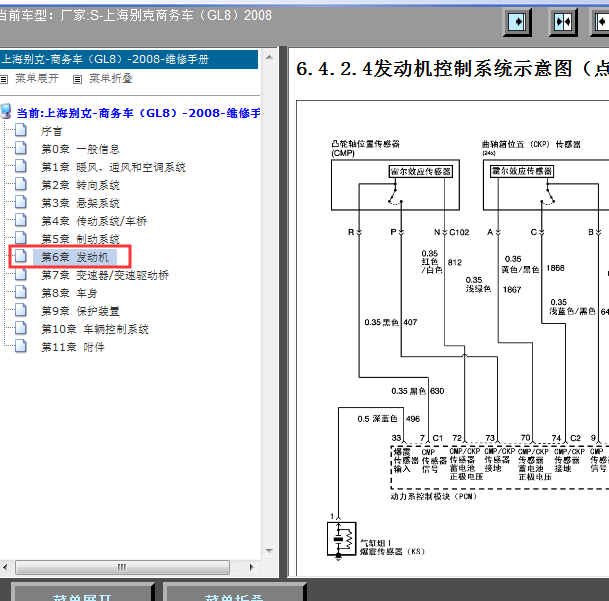Click the page icon next to 第3章 悬架系统
This screenshot has width=609, height=601.
point(21,202)
